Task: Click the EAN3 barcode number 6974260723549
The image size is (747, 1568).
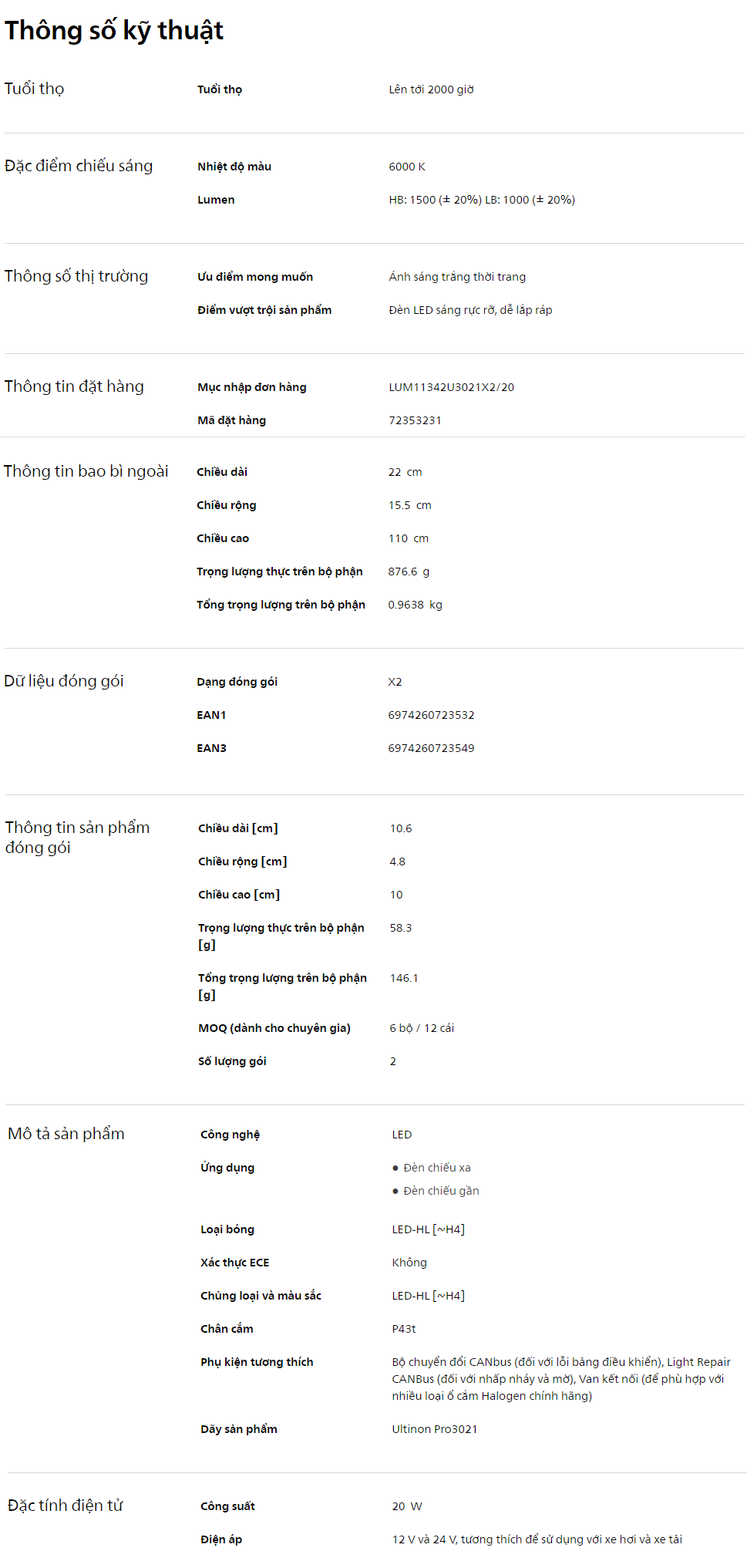Action: [431, 748]
